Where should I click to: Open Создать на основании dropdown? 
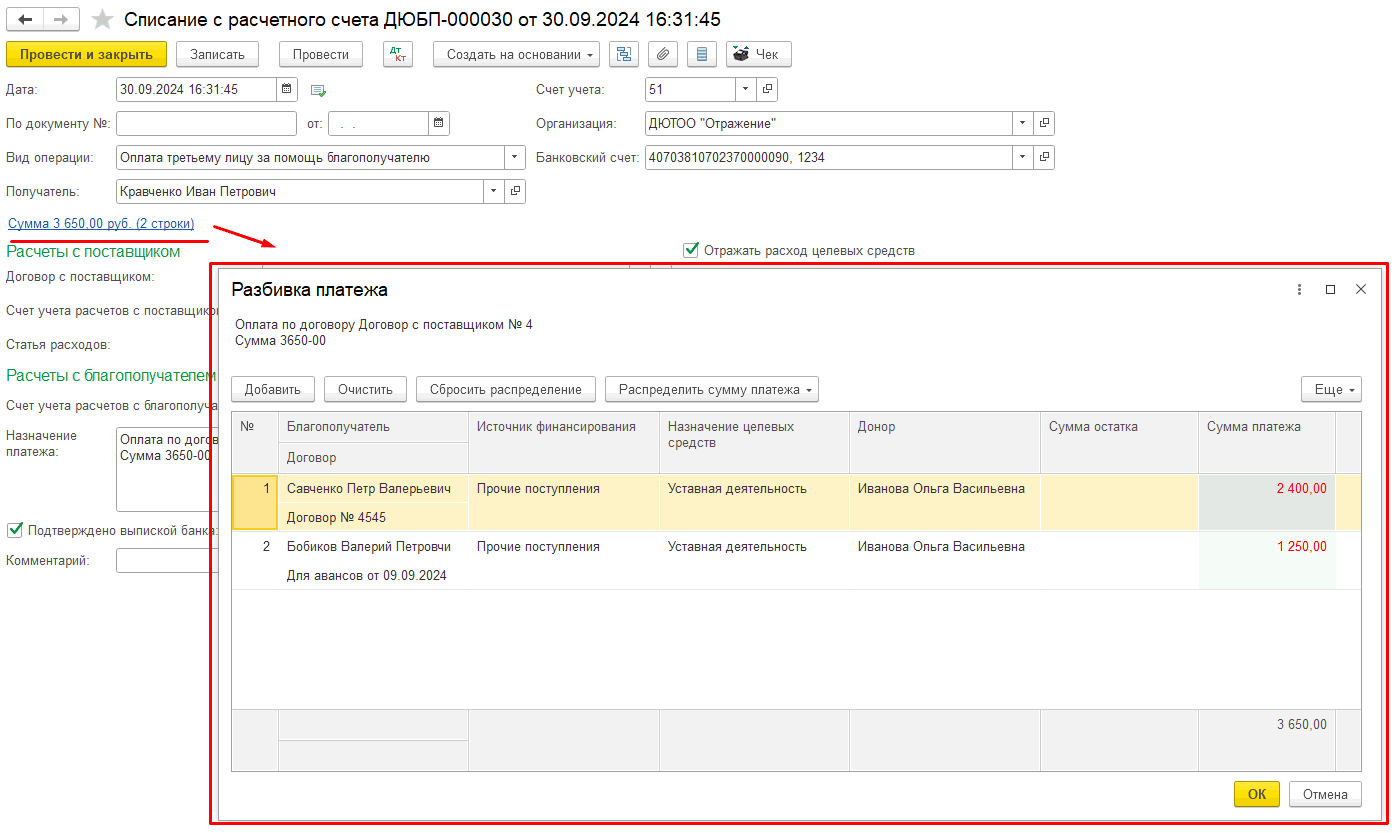(516, 54)
